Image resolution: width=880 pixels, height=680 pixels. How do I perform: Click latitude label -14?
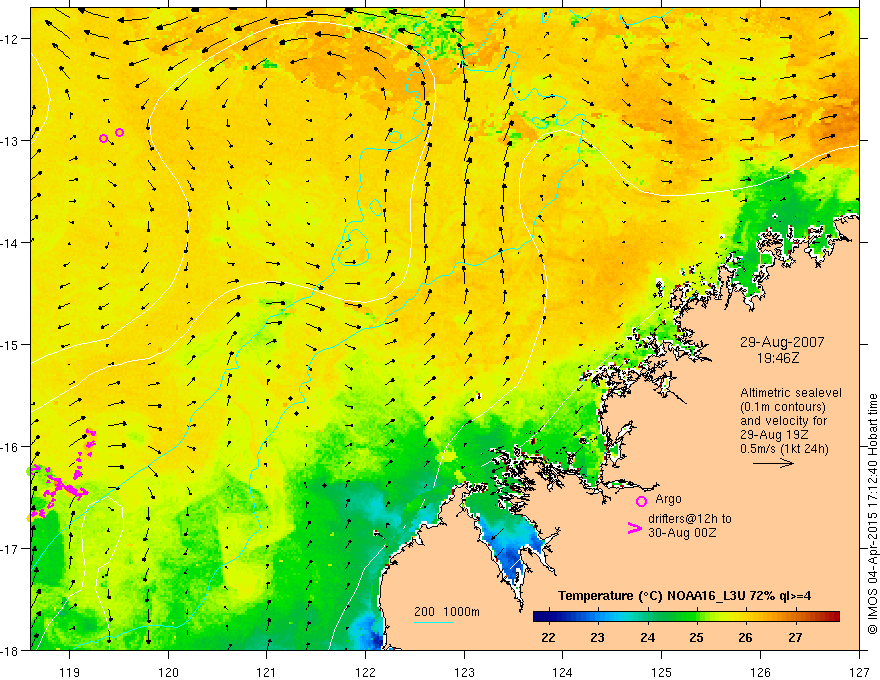[10, 243]
